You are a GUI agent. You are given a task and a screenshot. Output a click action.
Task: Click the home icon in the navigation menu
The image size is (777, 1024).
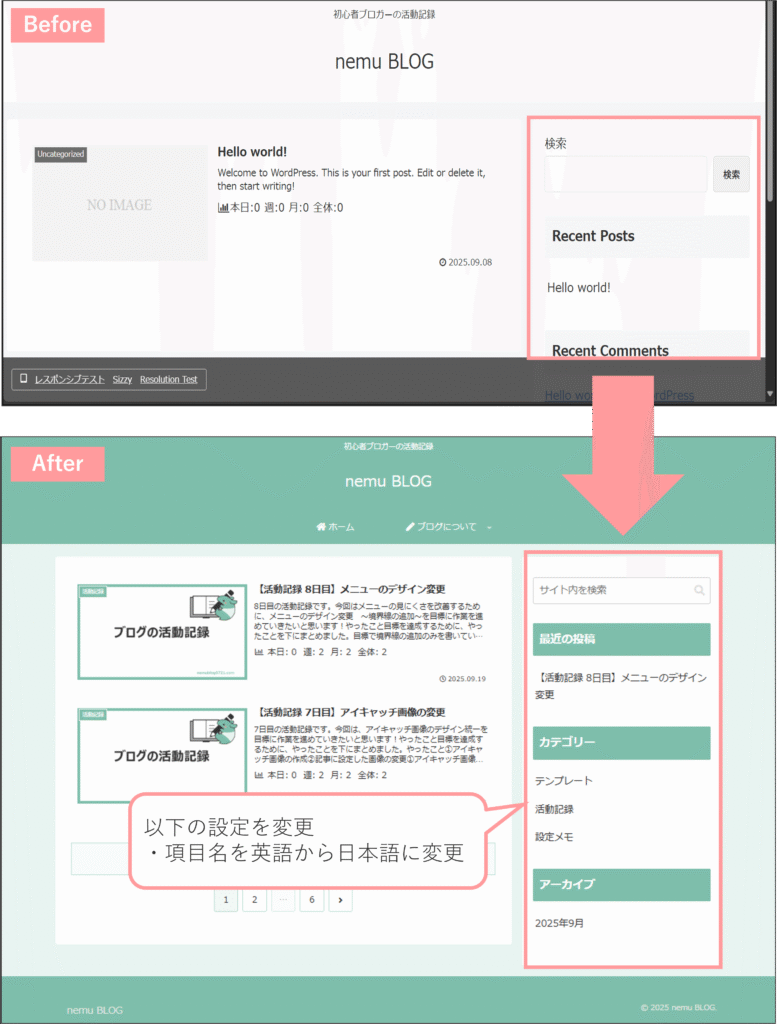point(321,527)
